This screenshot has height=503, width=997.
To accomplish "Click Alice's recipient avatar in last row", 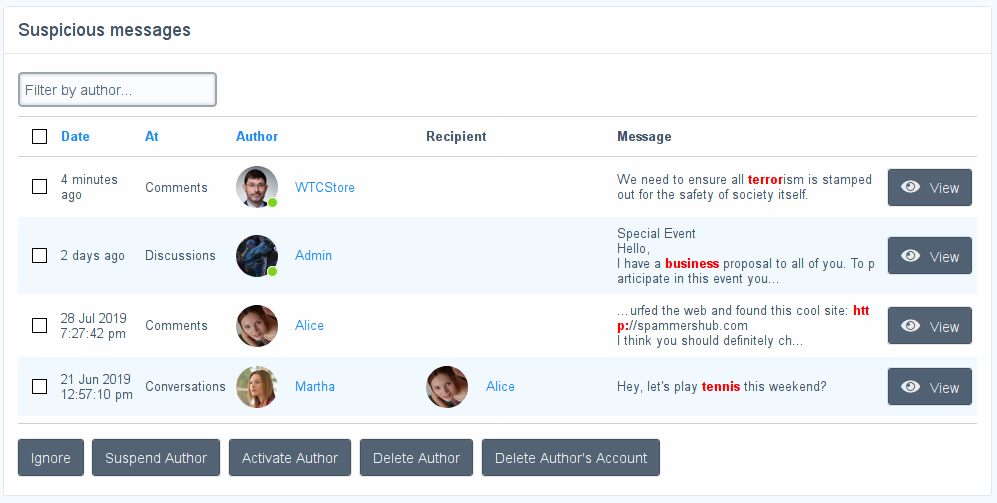I will tap(447, 387).
